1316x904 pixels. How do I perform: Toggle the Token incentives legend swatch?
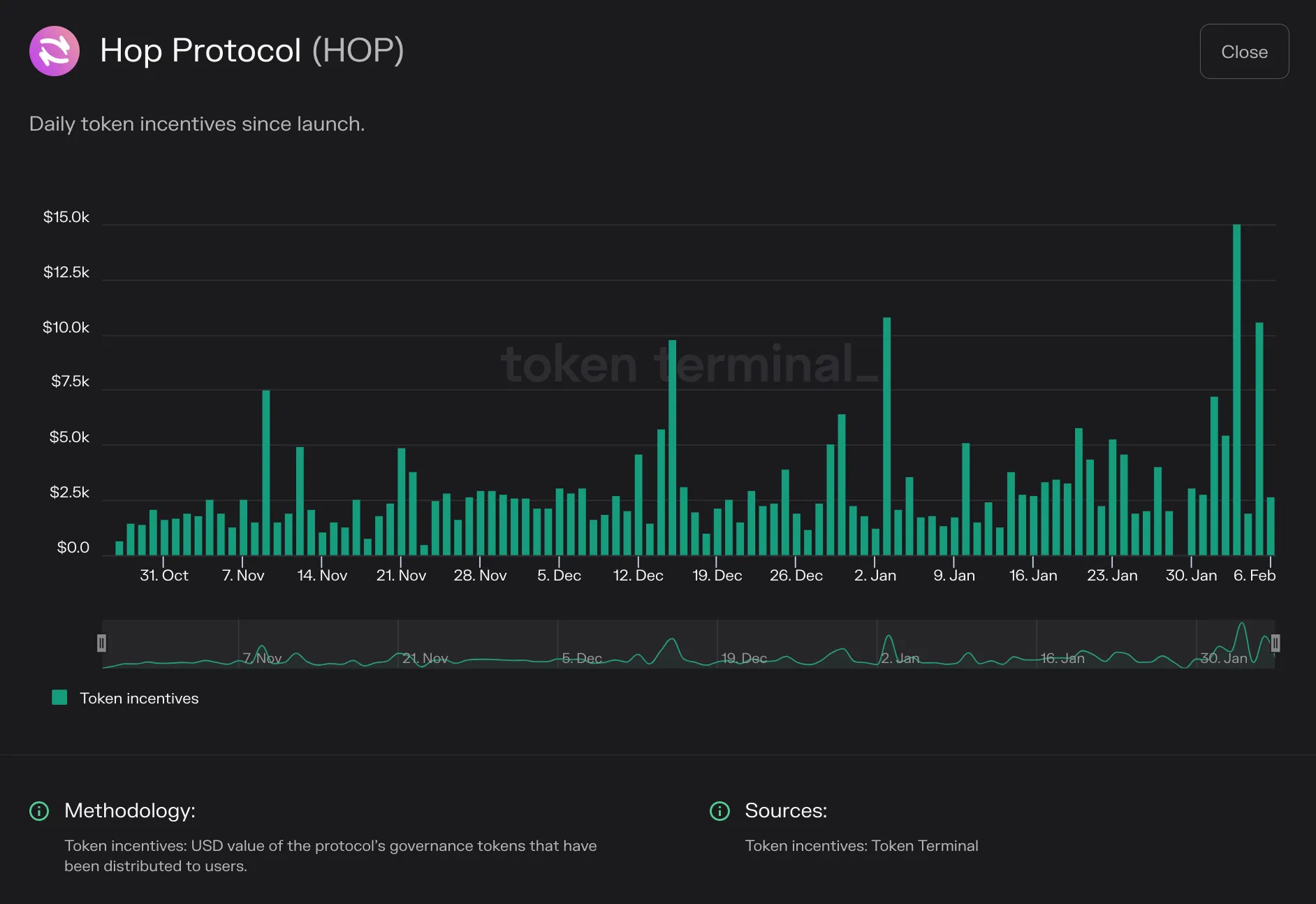(x=59, y=697)
